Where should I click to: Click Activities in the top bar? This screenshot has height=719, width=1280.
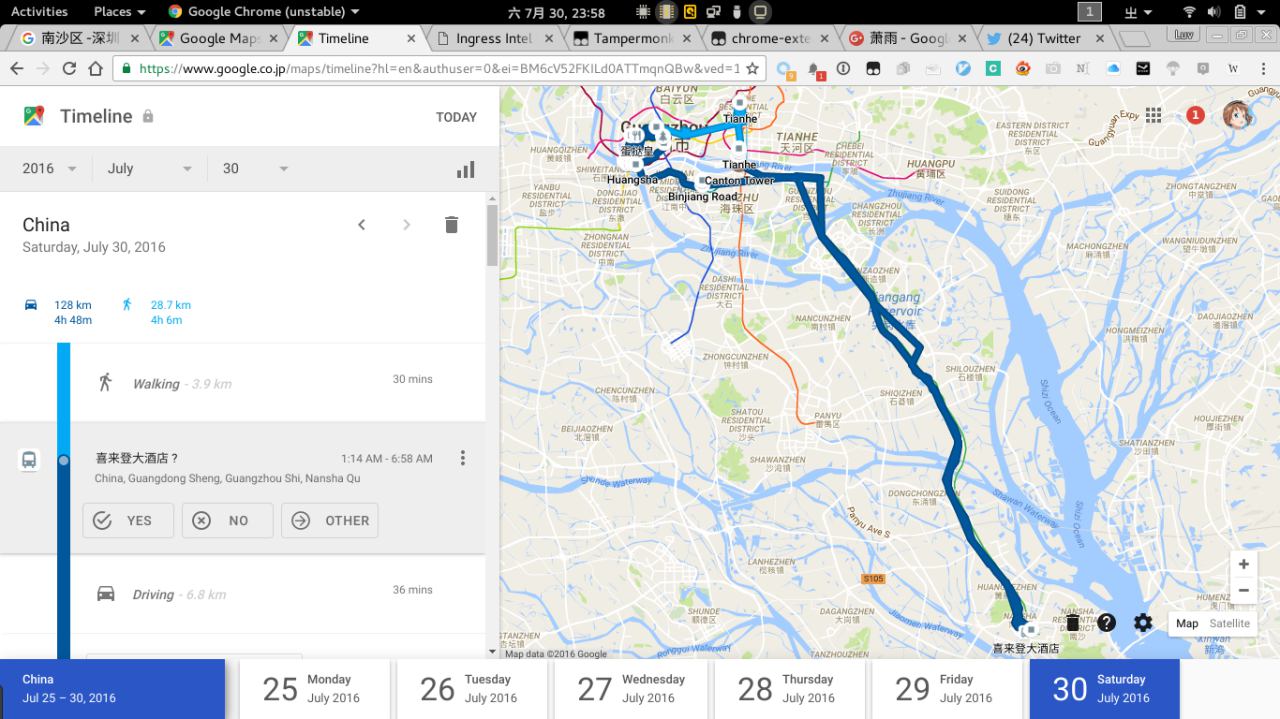click(x=39, y=12)
